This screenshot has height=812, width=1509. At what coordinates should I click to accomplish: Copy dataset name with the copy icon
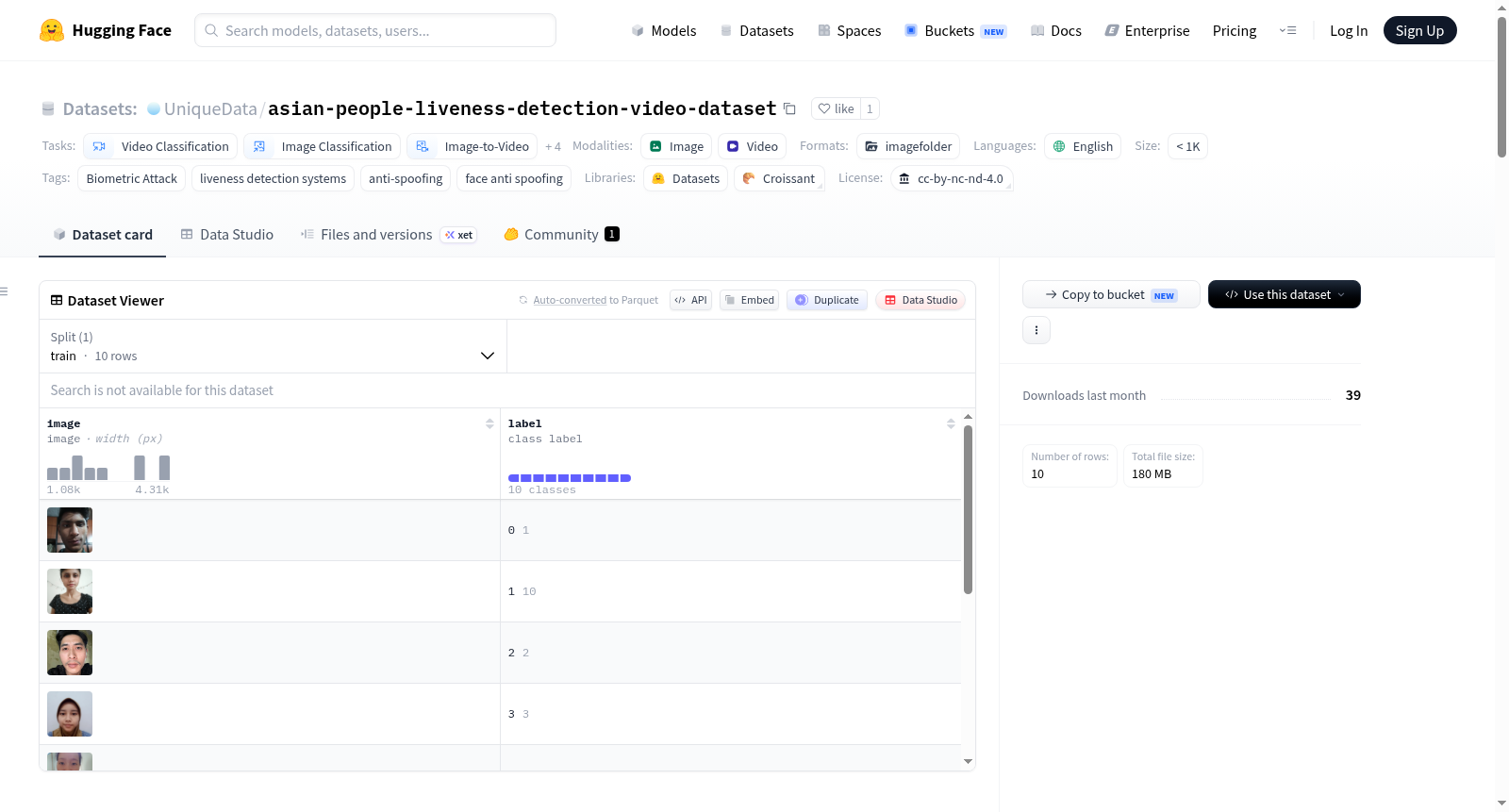(x=790, y=109)
